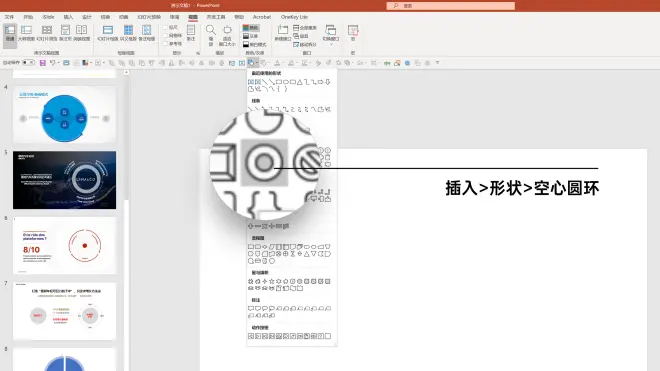Viewport: 660px width, 371px height.
Task: Toggle the AutoSave switch
Action: tap(28, 63)
